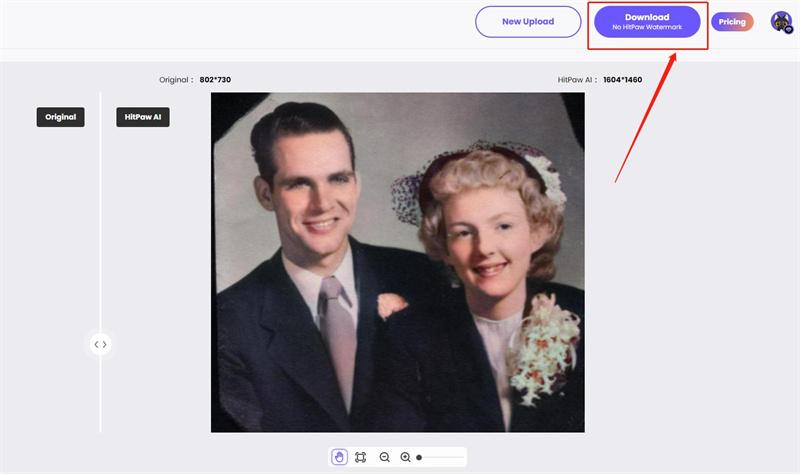Zoom in with the plus magnifier

[x=405, y=457]
